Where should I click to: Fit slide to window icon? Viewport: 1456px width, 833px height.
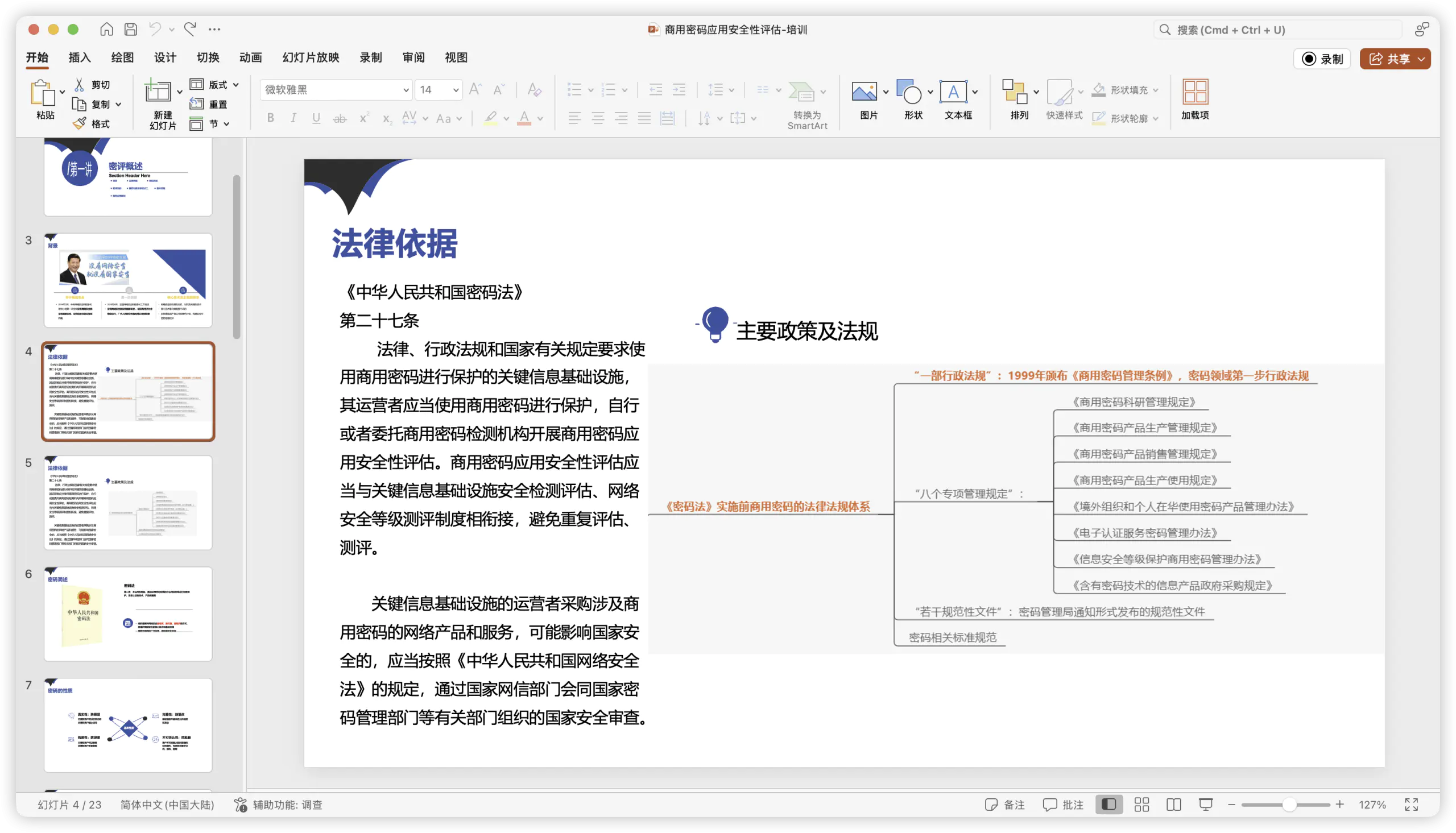coord(1412,805)
